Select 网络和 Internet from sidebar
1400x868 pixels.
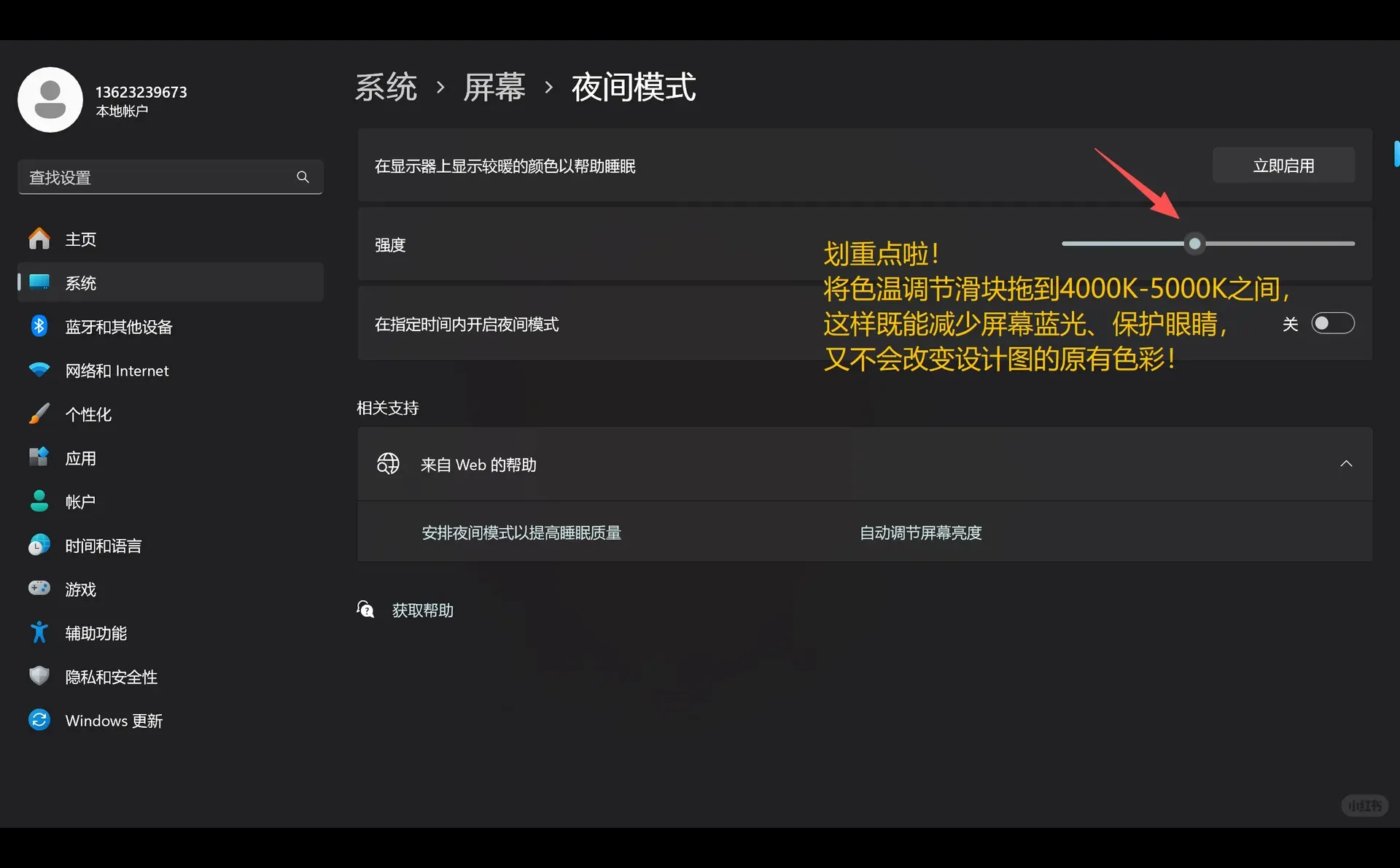117,371
